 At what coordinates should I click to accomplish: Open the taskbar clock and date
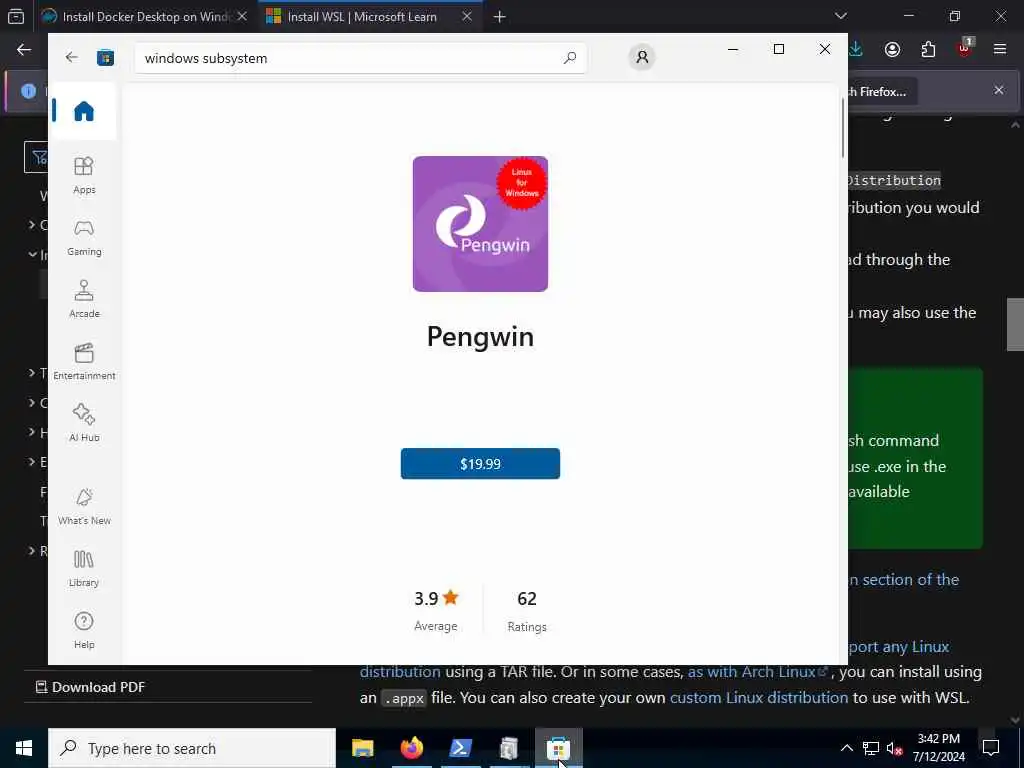pos(938,748)
